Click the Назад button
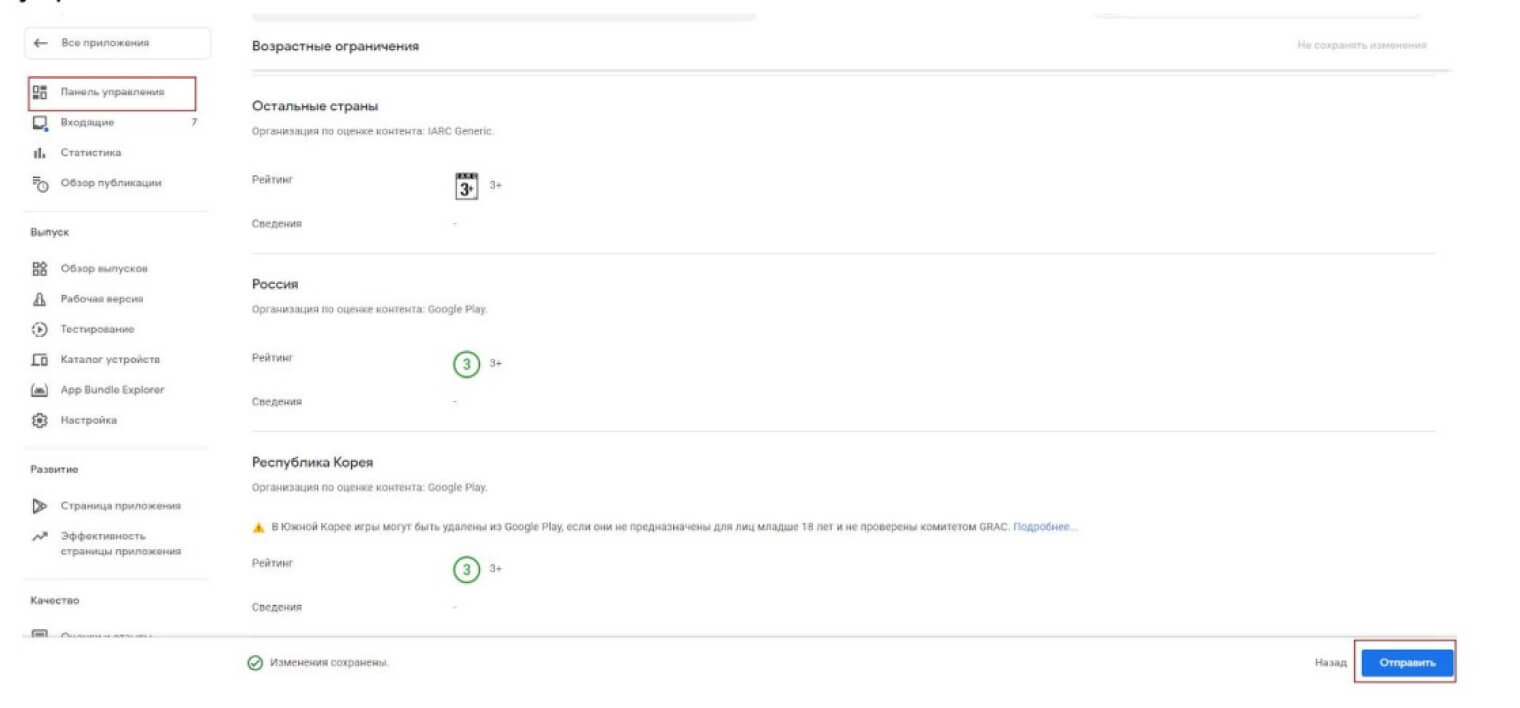 coord(1330,663)
